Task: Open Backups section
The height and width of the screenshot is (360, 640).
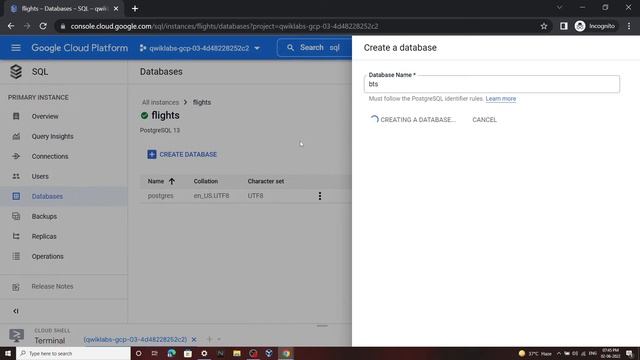Action: pos(44,216)
